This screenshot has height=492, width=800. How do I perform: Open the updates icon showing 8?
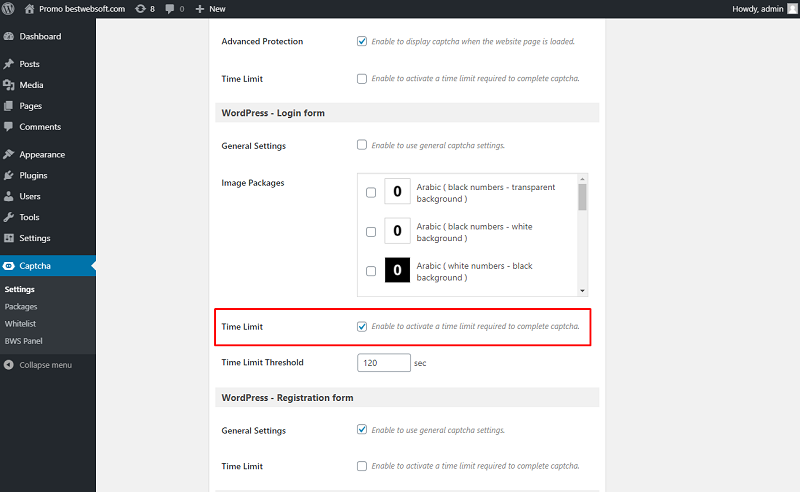pos(140,9)
